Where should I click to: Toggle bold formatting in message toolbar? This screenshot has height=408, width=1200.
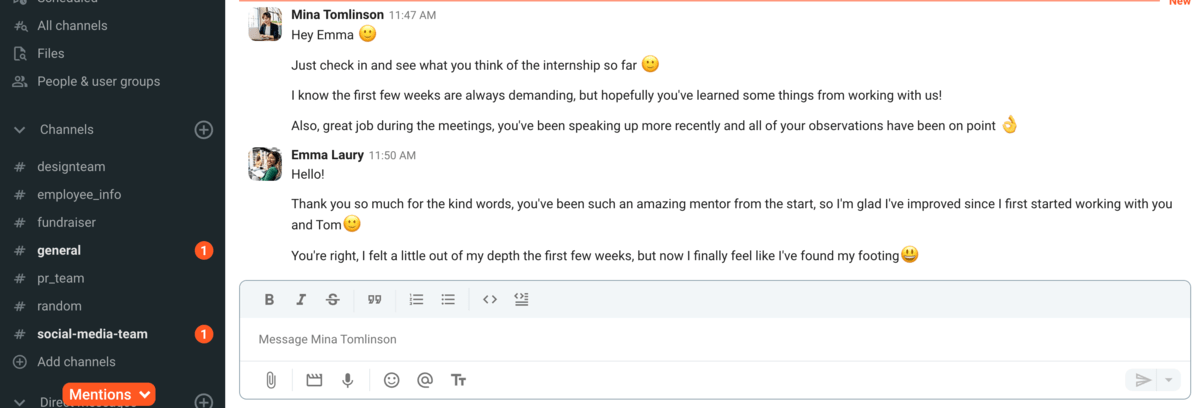click(x=269, y=299)
